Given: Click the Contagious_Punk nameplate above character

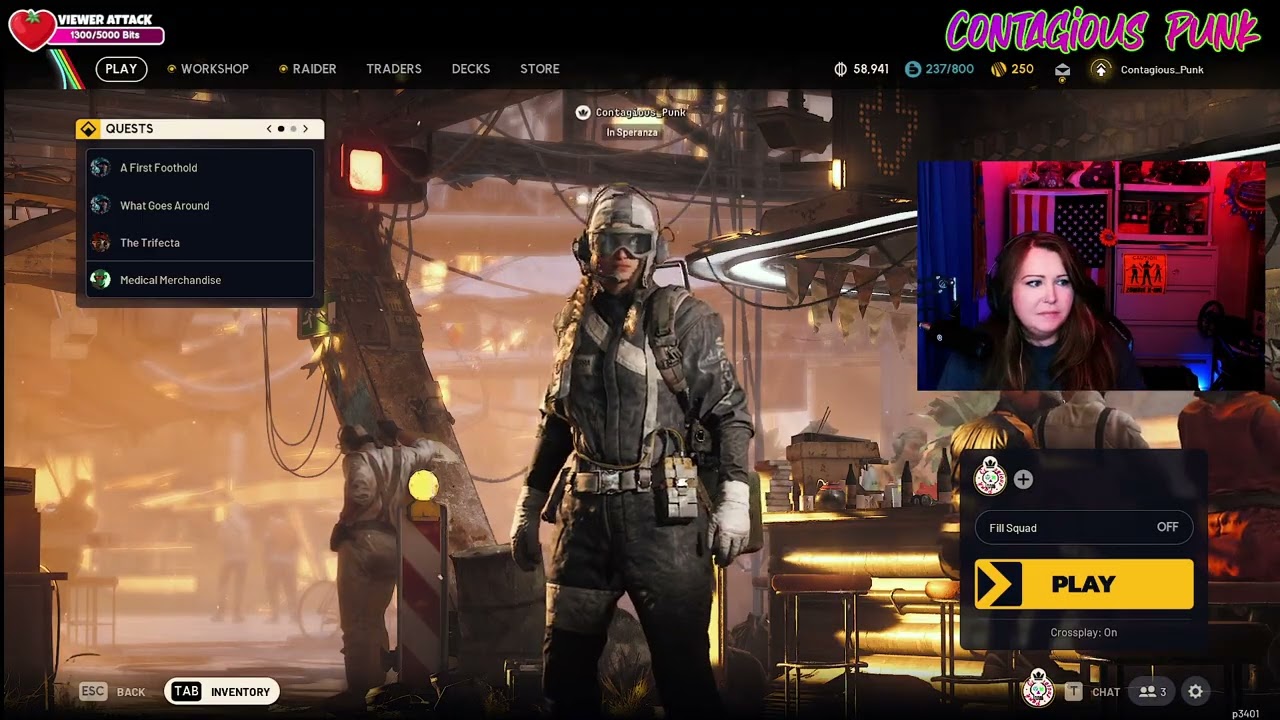Looking at the screenshot, I should pyautogui.click(x=641, y=113).
